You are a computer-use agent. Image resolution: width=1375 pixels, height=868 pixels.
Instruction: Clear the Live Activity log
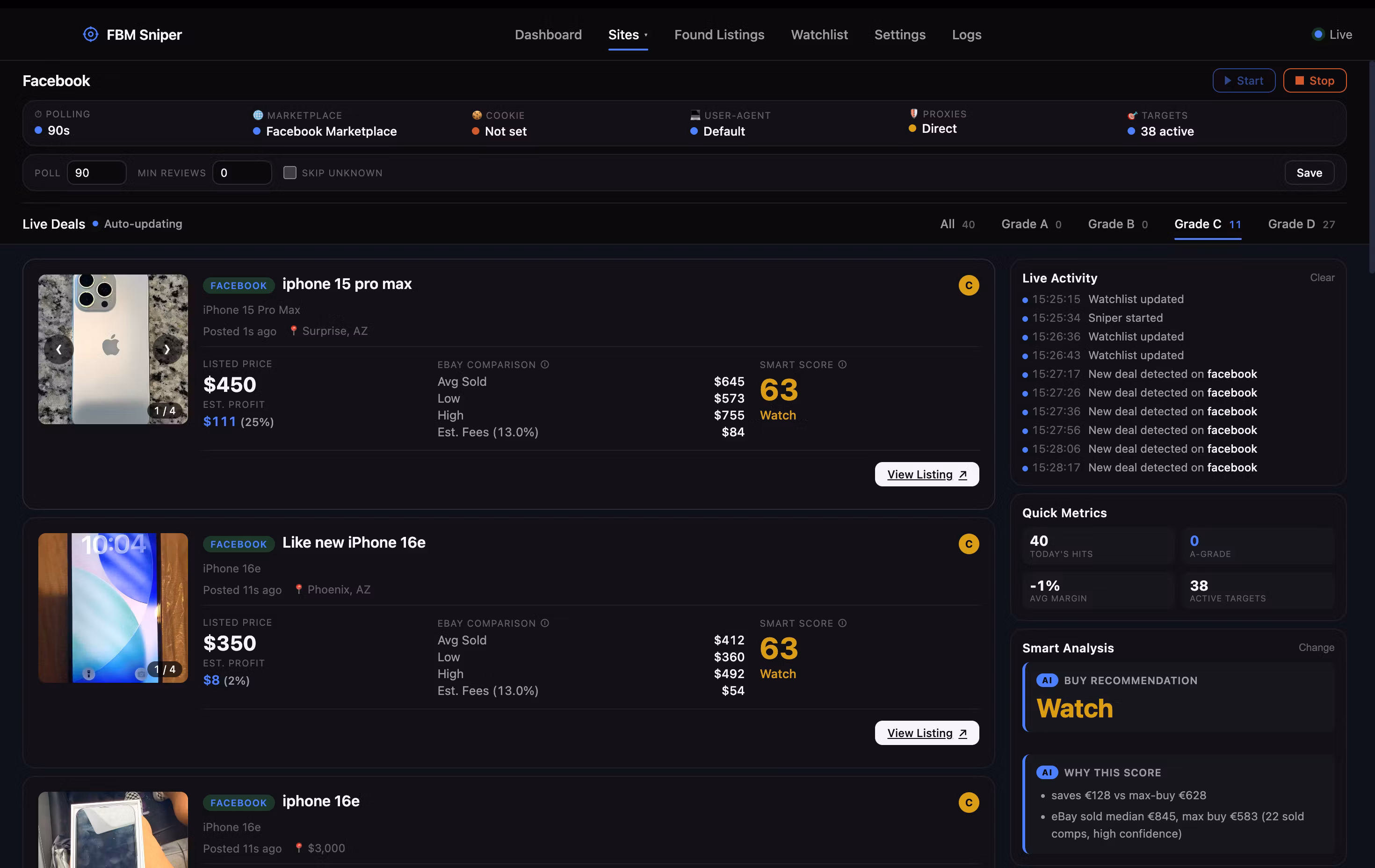point(1322,277)
